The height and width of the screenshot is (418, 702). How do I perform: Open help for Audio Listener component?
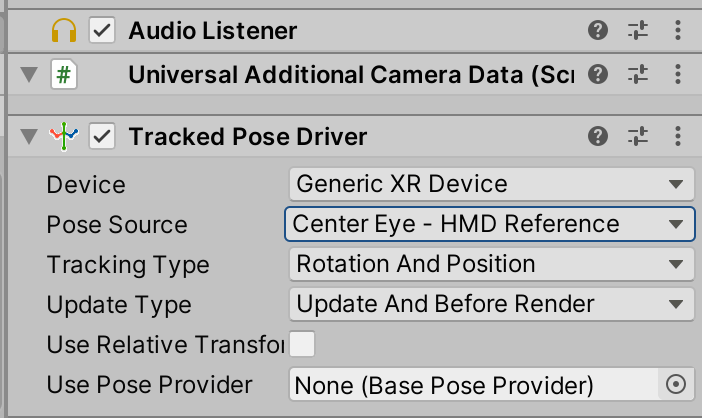(x=598, y=30)
